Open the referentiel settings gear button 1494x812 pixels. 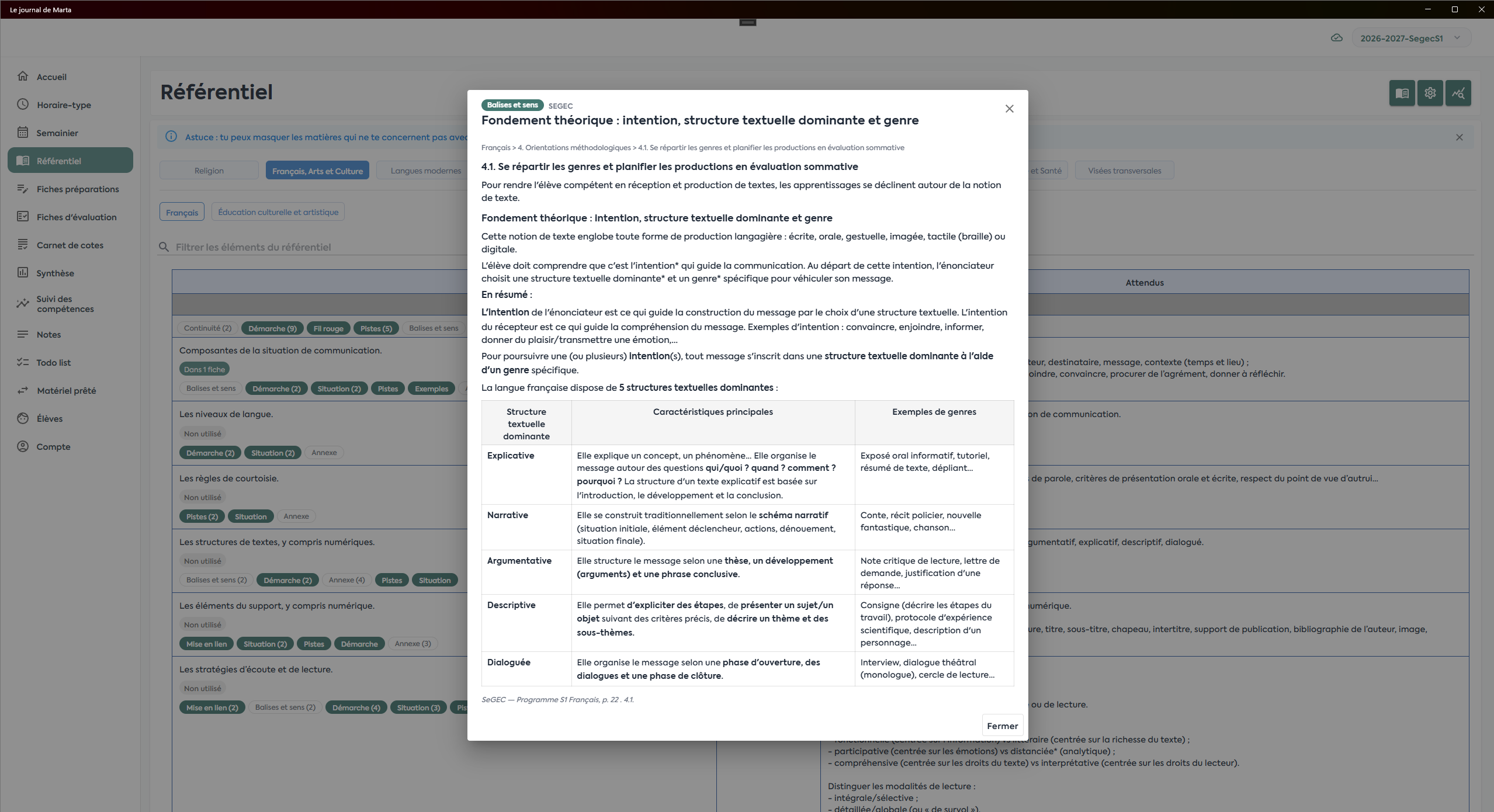[x=1430, y=93]
